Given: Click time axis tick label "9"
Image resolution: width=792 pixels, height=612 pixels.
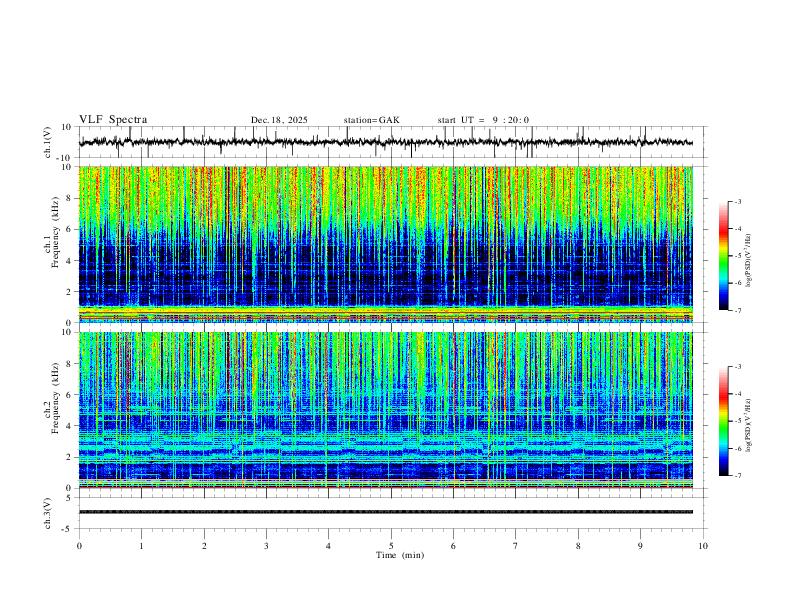Looking at the screenshot, I should (640, 546).
